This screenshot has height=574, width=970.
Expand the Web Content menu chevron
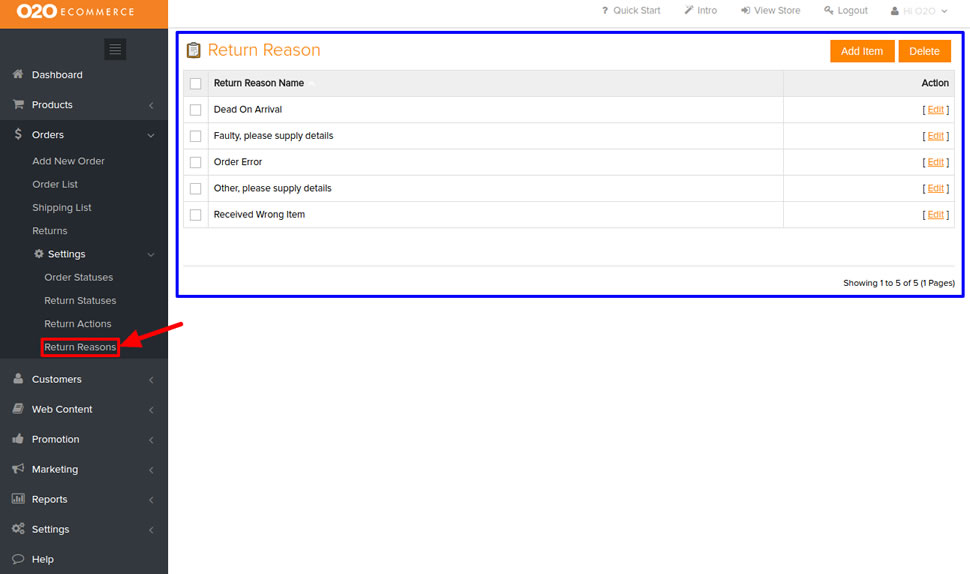tap(151, 410)
